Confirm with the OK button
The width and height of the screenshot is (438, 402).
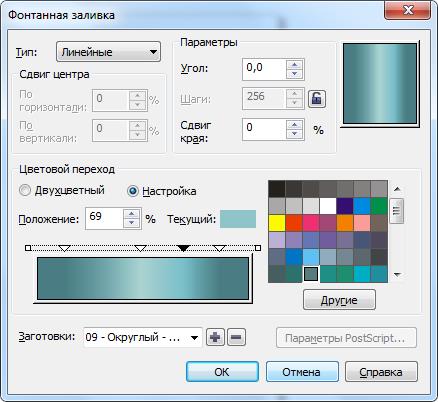[x=222, y=371]
